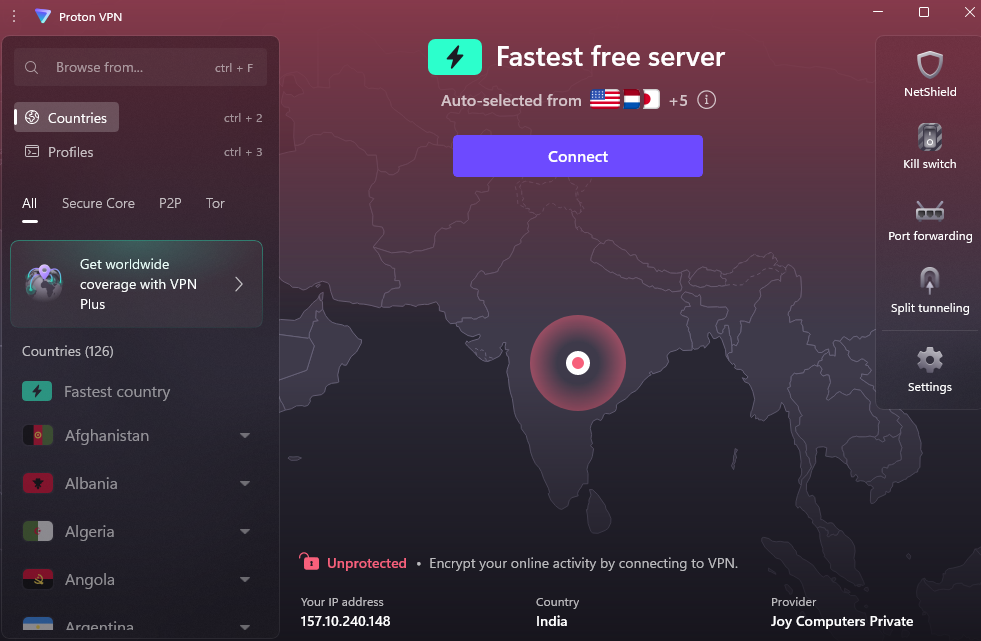981x641 pixels.
Task: Expand the Afghanistan server list
Action: coord(245,436)
